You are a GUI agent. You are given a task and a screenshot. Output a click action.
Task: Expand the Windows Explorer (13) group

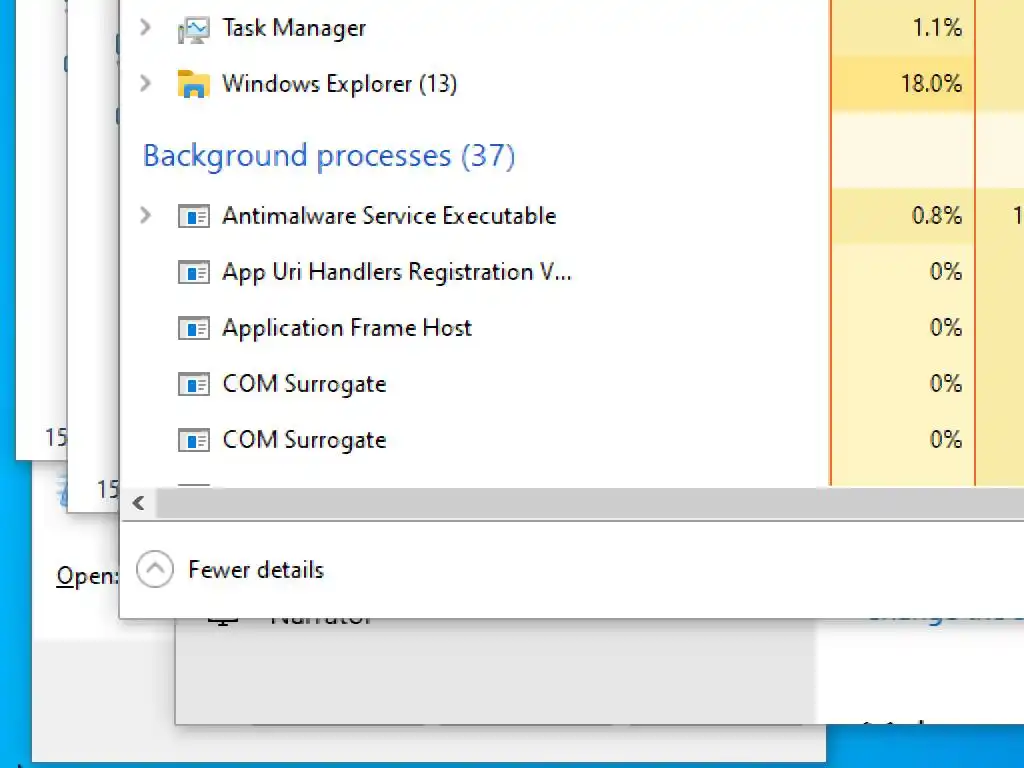pos(146,84)
